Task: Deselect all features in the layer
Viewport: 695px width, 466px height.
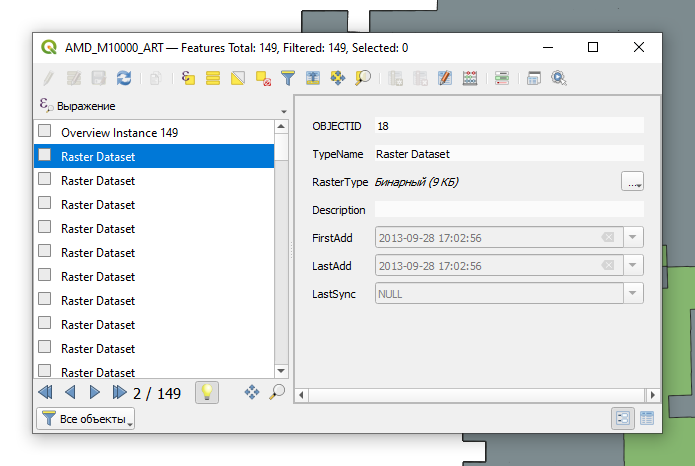Action: (263, 78)
